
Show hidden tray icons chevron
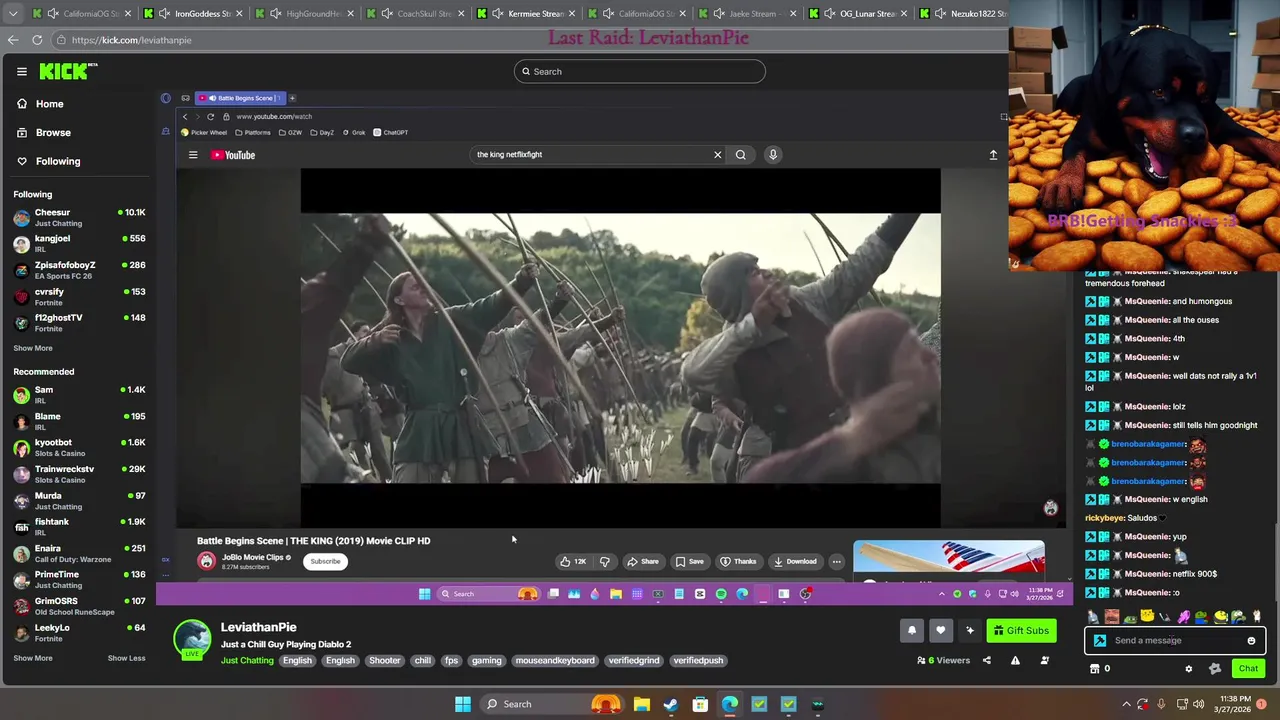tap(1126, 704)
